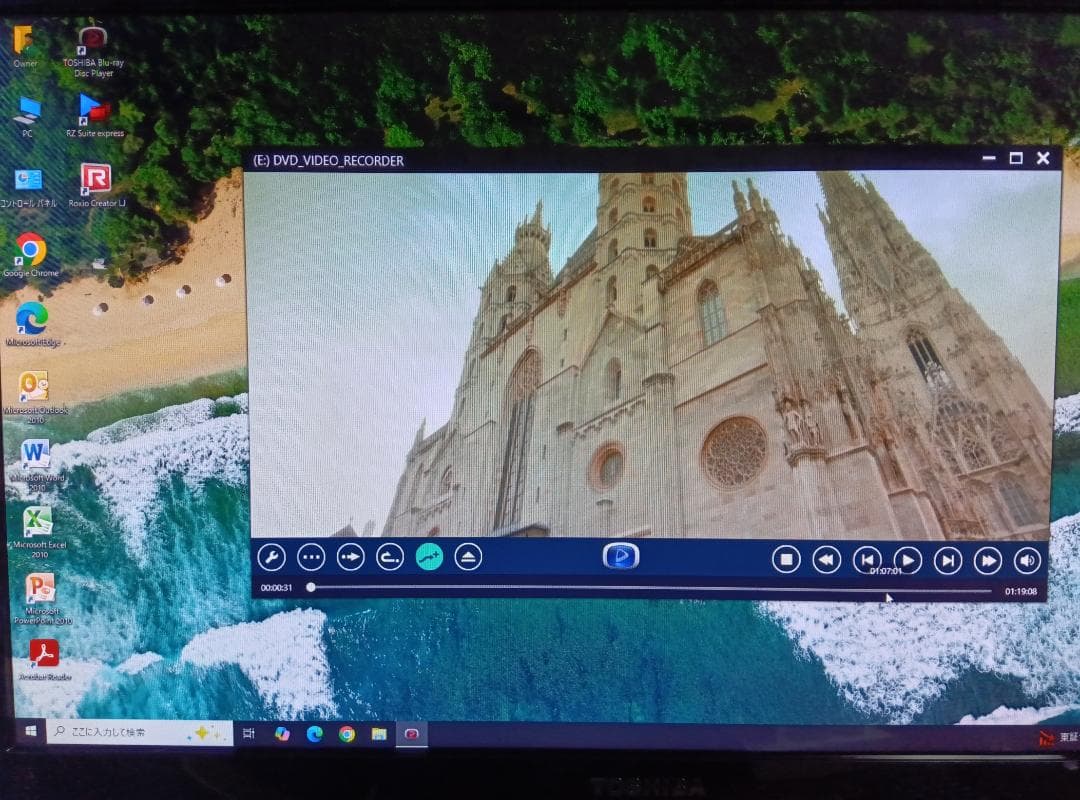The width and height of the screenshot is (1080, 800).
Task: Skip to the next chapter
Action: (947, 561)
